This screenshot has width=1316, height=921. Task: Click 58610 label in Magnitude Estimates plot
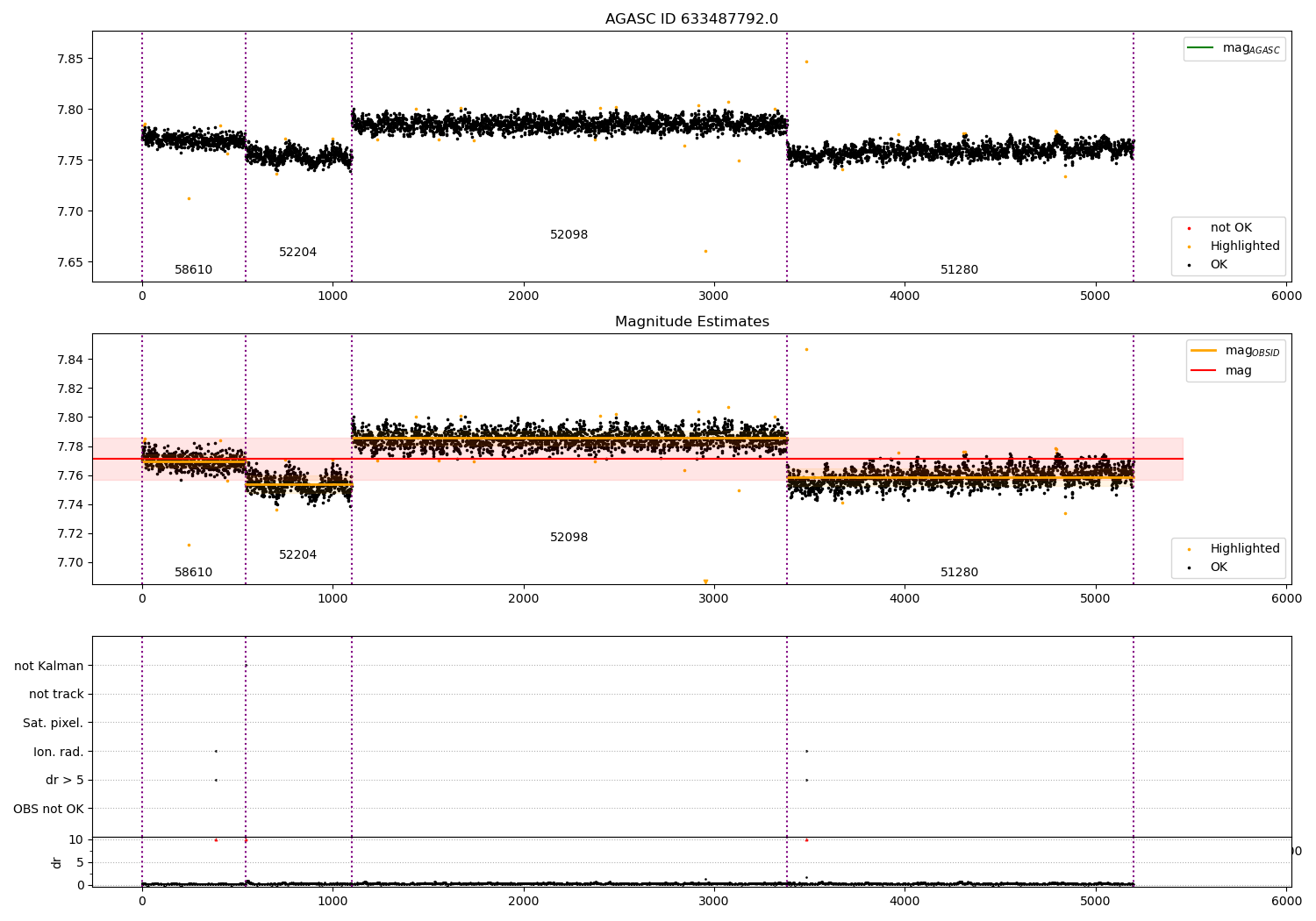[193, 573]
